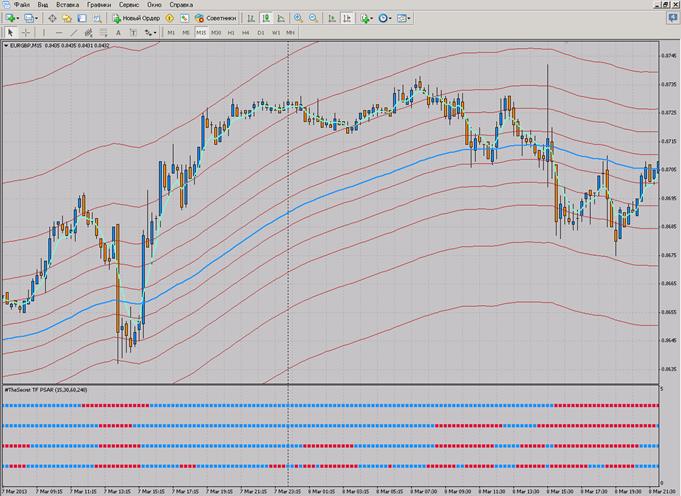
Task: Select the M15 timeframe button
Action: click(x=201, y=33)
